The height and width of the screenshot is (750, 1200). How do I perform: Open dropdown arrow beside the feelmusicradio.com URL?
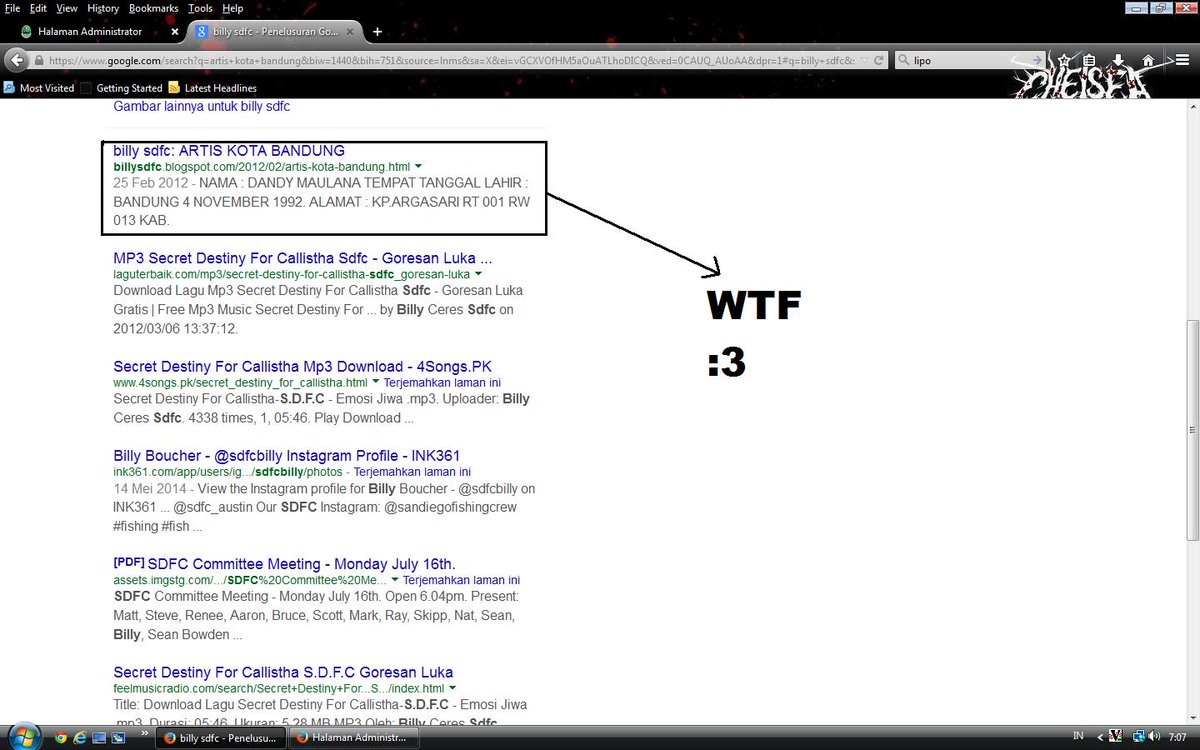(452, 688)
